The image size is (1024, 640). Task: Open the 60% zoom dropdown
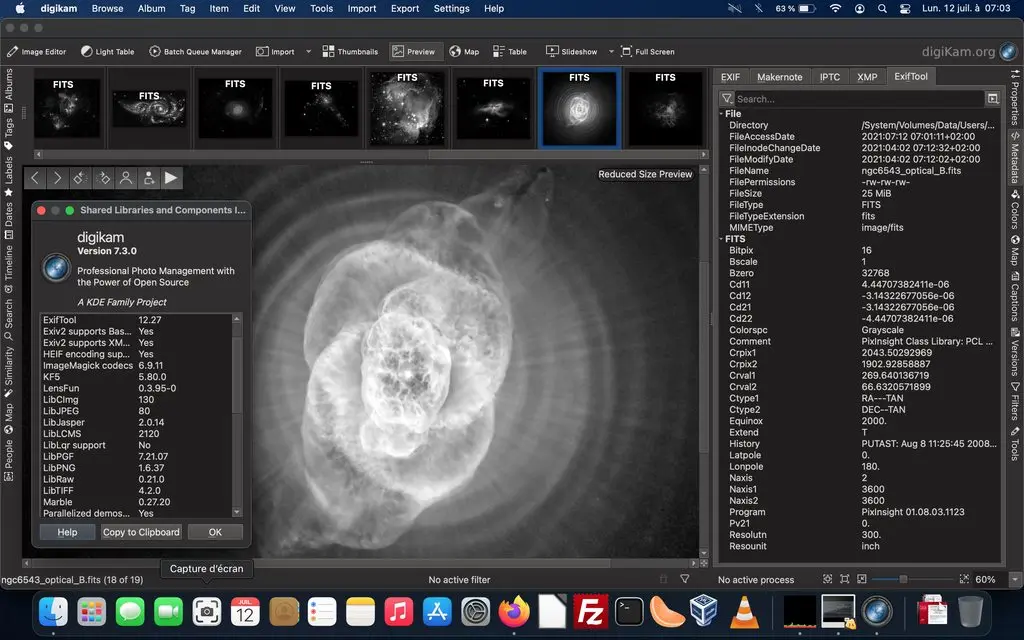(1014, 579)
